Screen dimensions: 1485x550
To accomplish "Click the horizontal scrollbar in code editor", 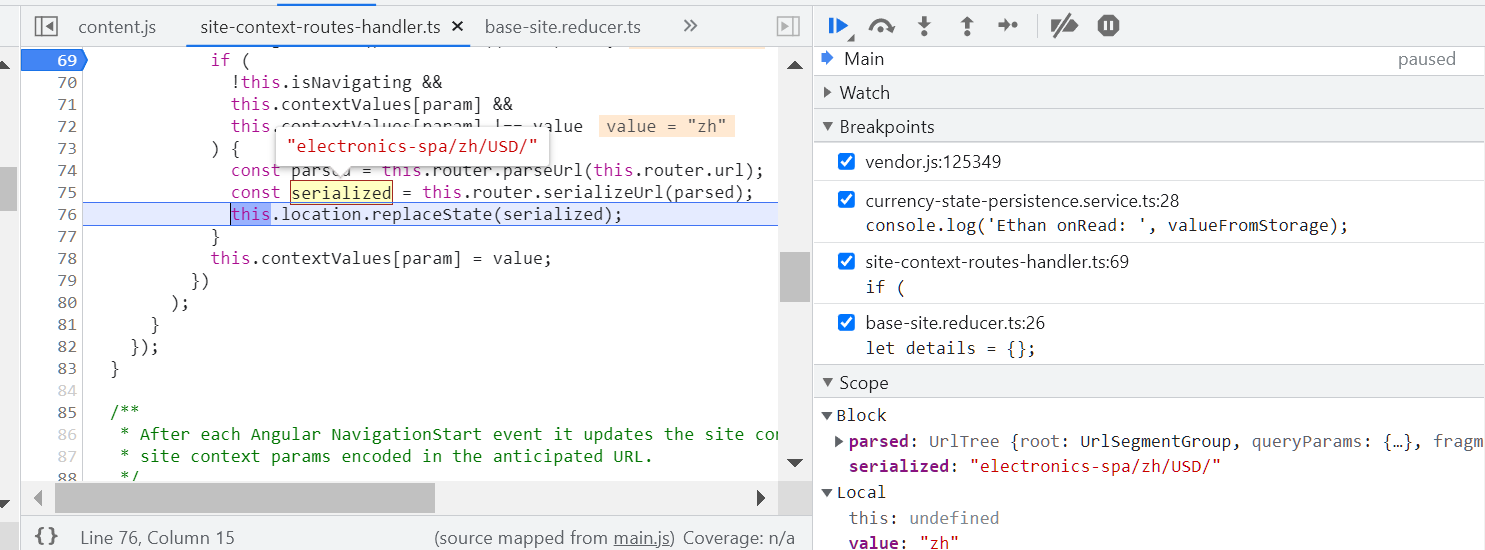I will point(245,497).
